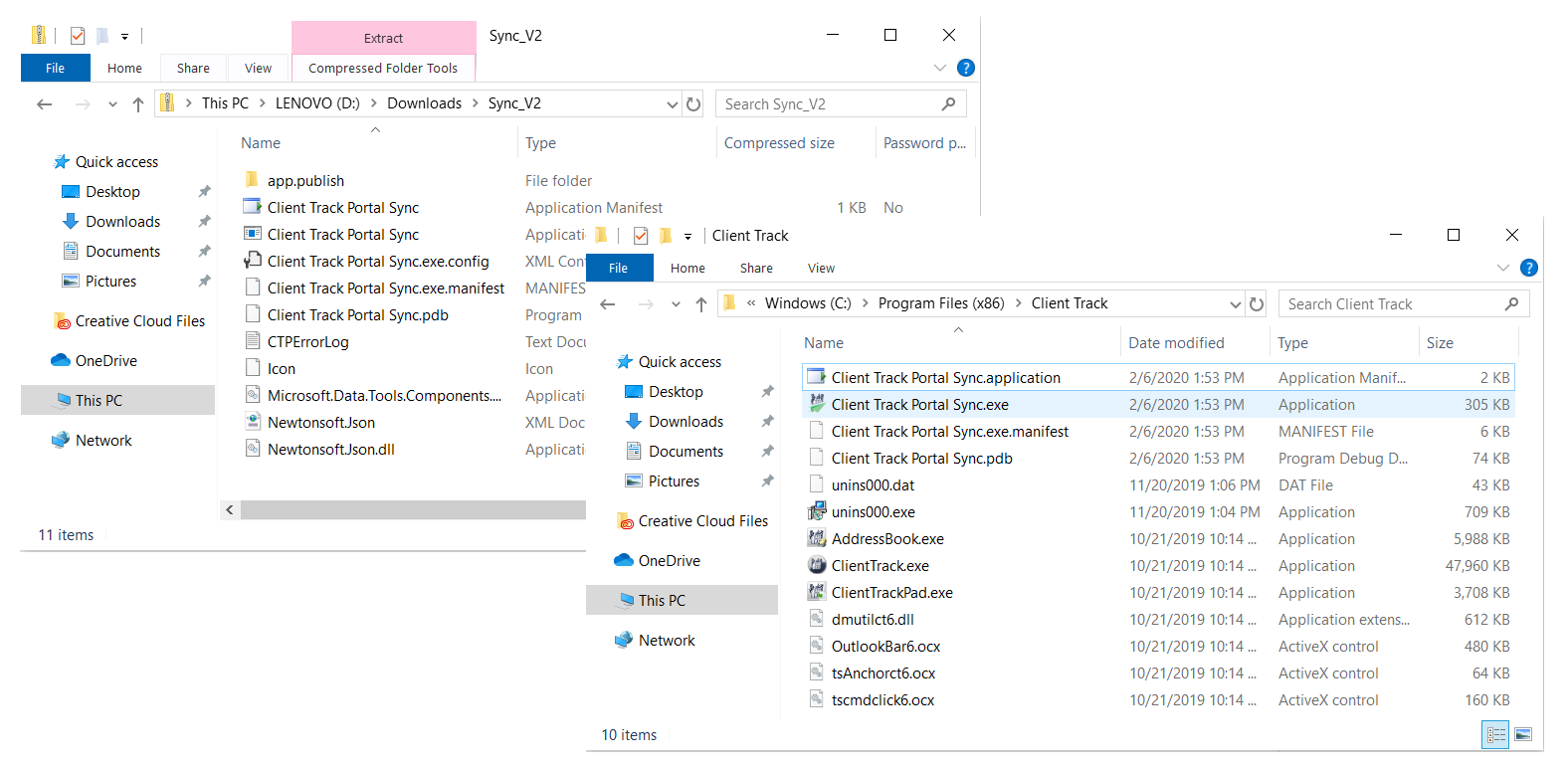Sort by Type column in Sync_V2 window
This screenshot has width=1568, height=769.
541,143
